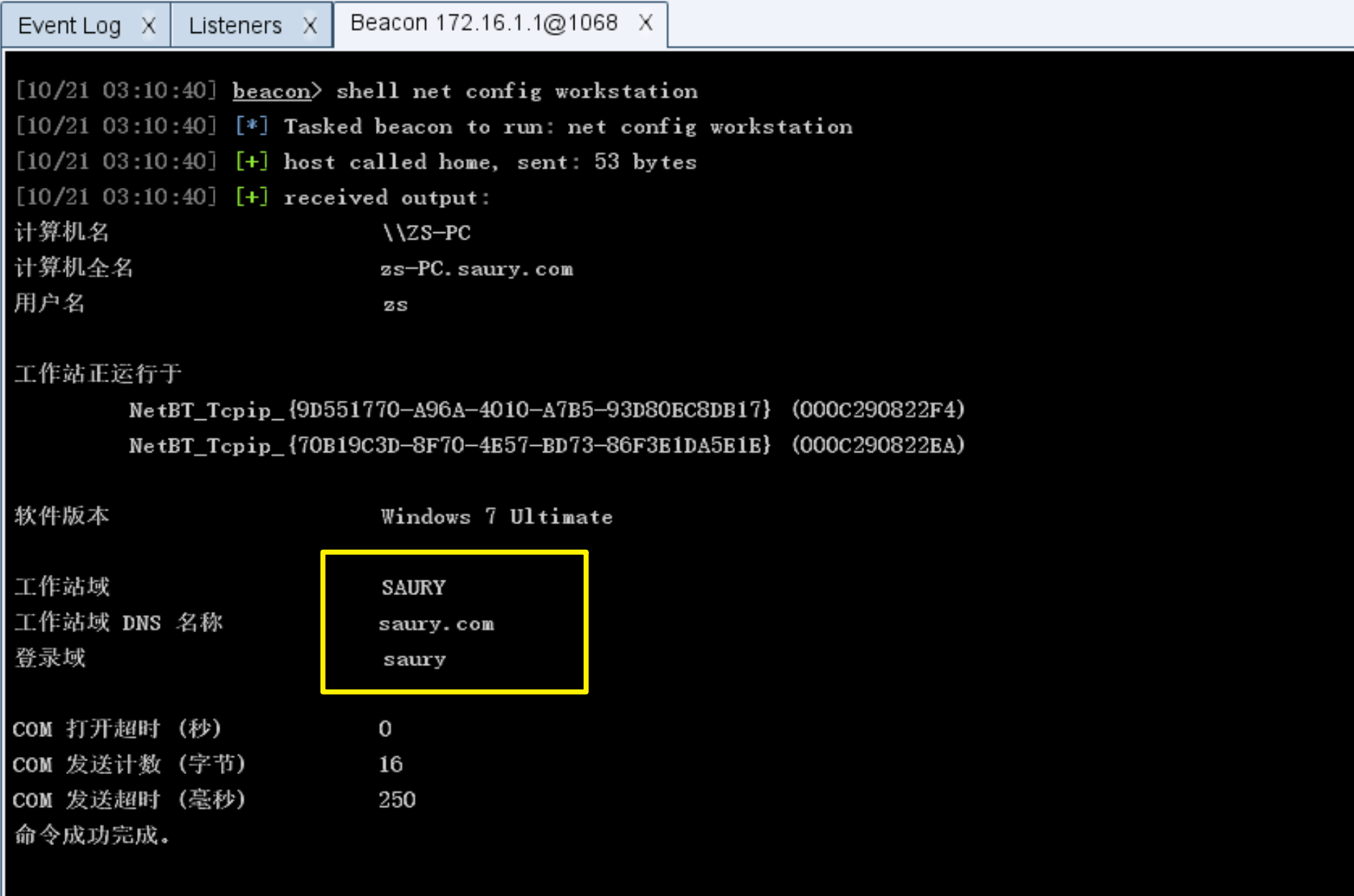
Task: Click the full name zs-PC.saury.com
Action: pos(476,269)
